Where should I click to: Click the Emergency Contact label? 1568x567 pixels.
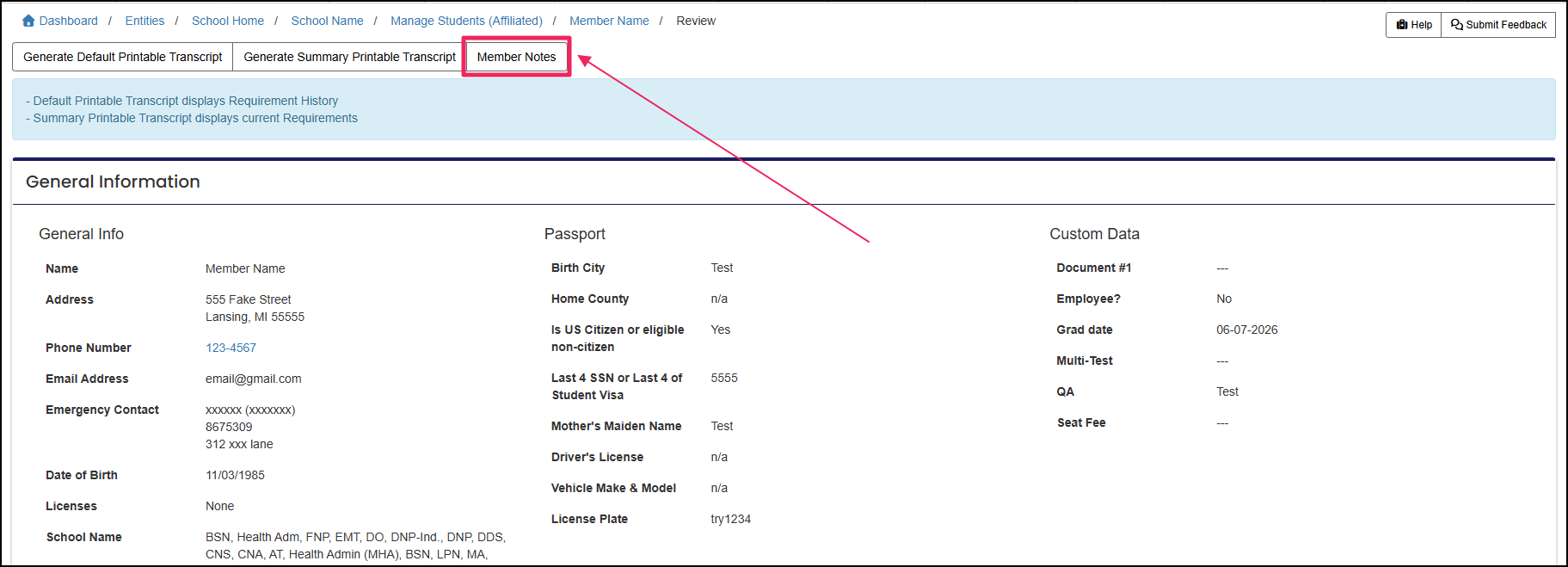(x=101, y=410)
